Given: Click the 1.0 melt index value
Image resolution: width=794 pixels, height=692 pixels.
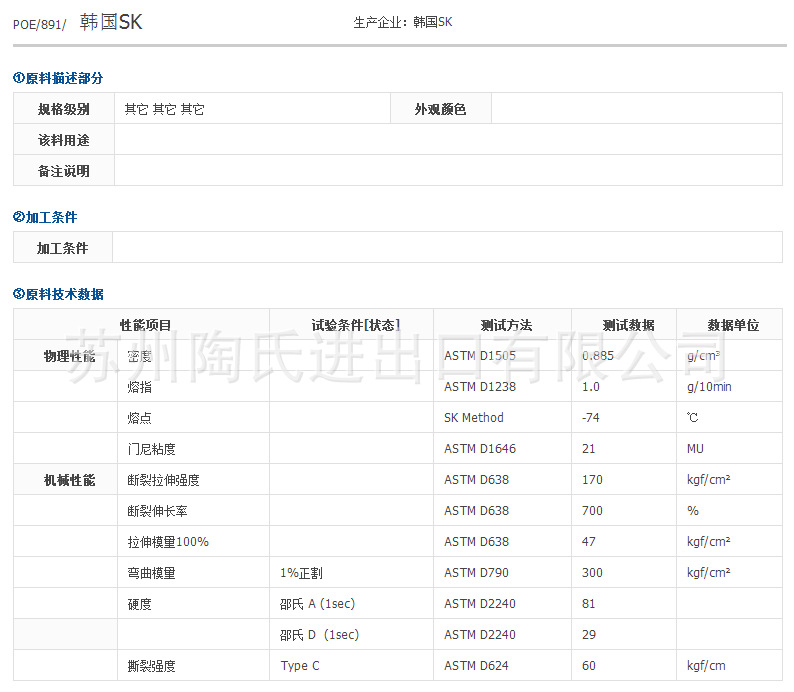Looking at the screenshot, I should click(x=591, y=387).
